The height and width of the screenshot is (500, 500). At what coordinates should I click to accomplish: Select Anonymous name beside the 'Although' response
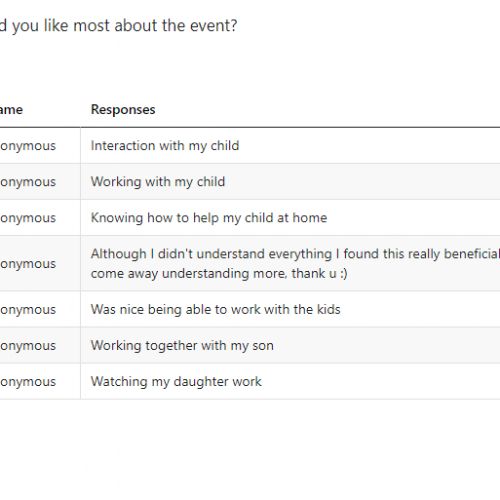tap(28, 264)
